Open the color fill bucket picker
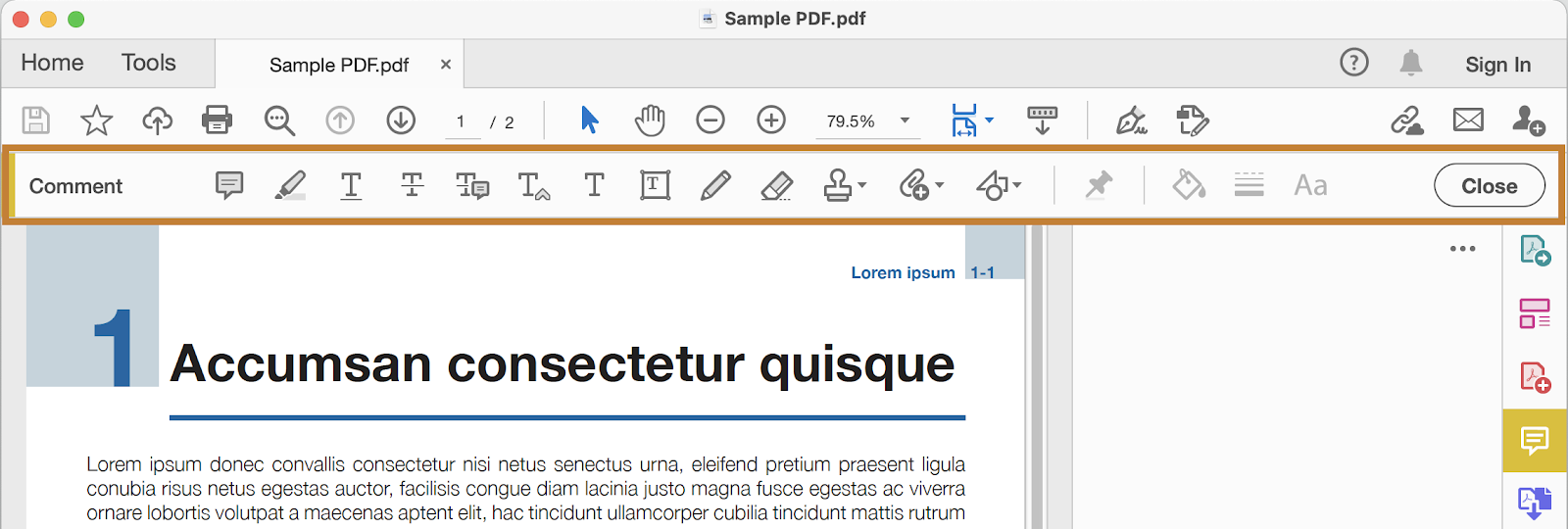 tap(1189, 184)
